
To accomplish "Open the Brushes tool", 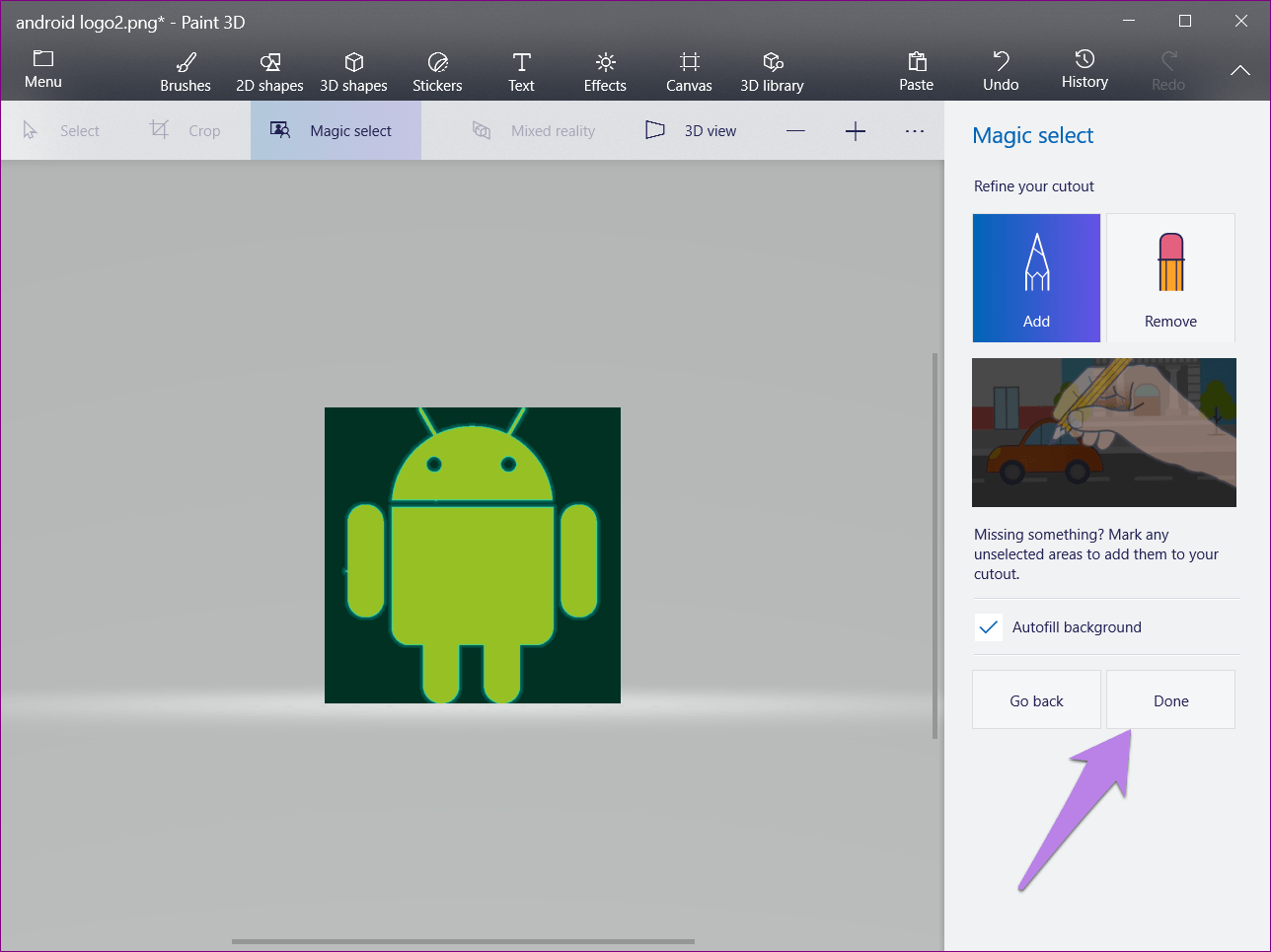I will click(186, 72).
